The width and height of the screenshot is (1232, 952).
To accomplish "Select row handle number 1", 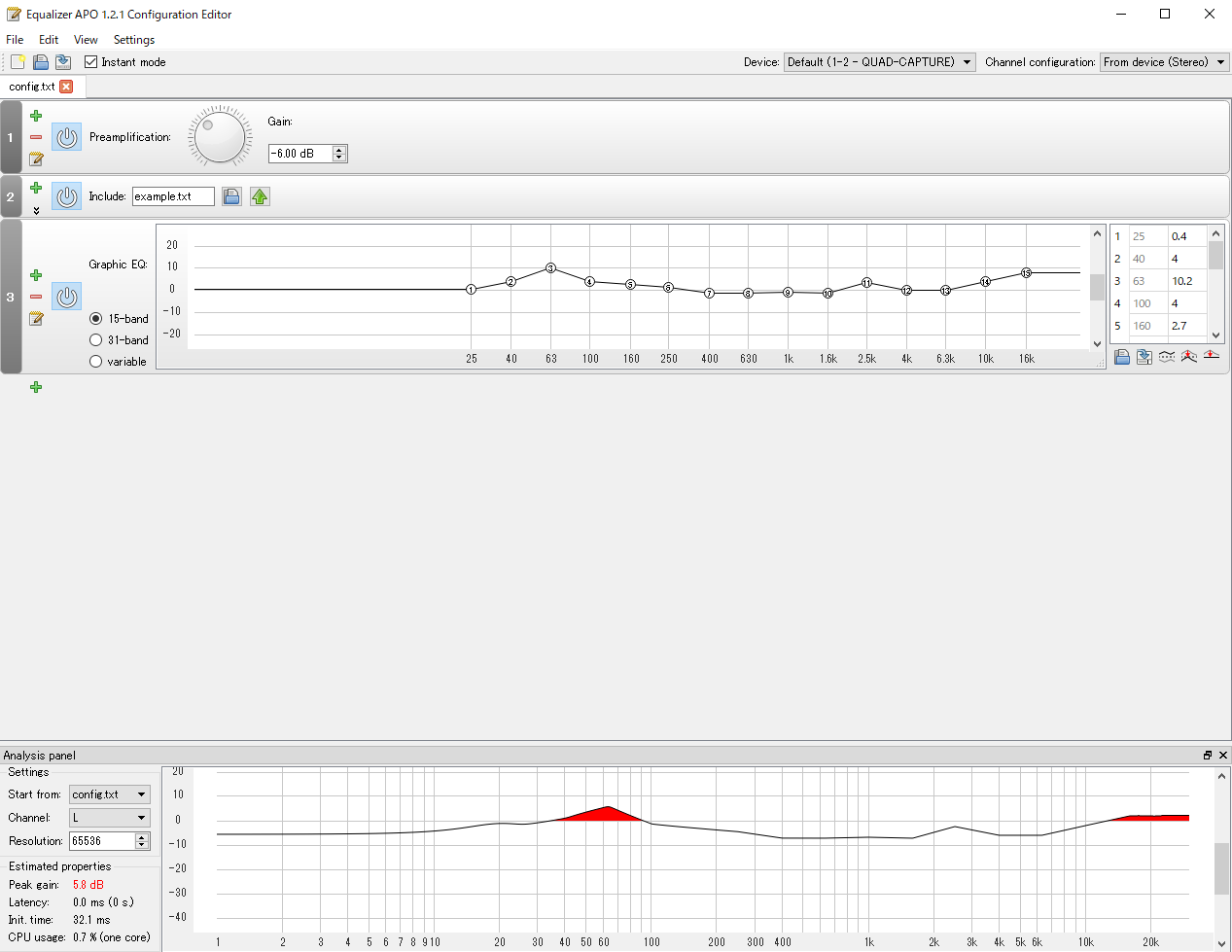I will 11,137.
